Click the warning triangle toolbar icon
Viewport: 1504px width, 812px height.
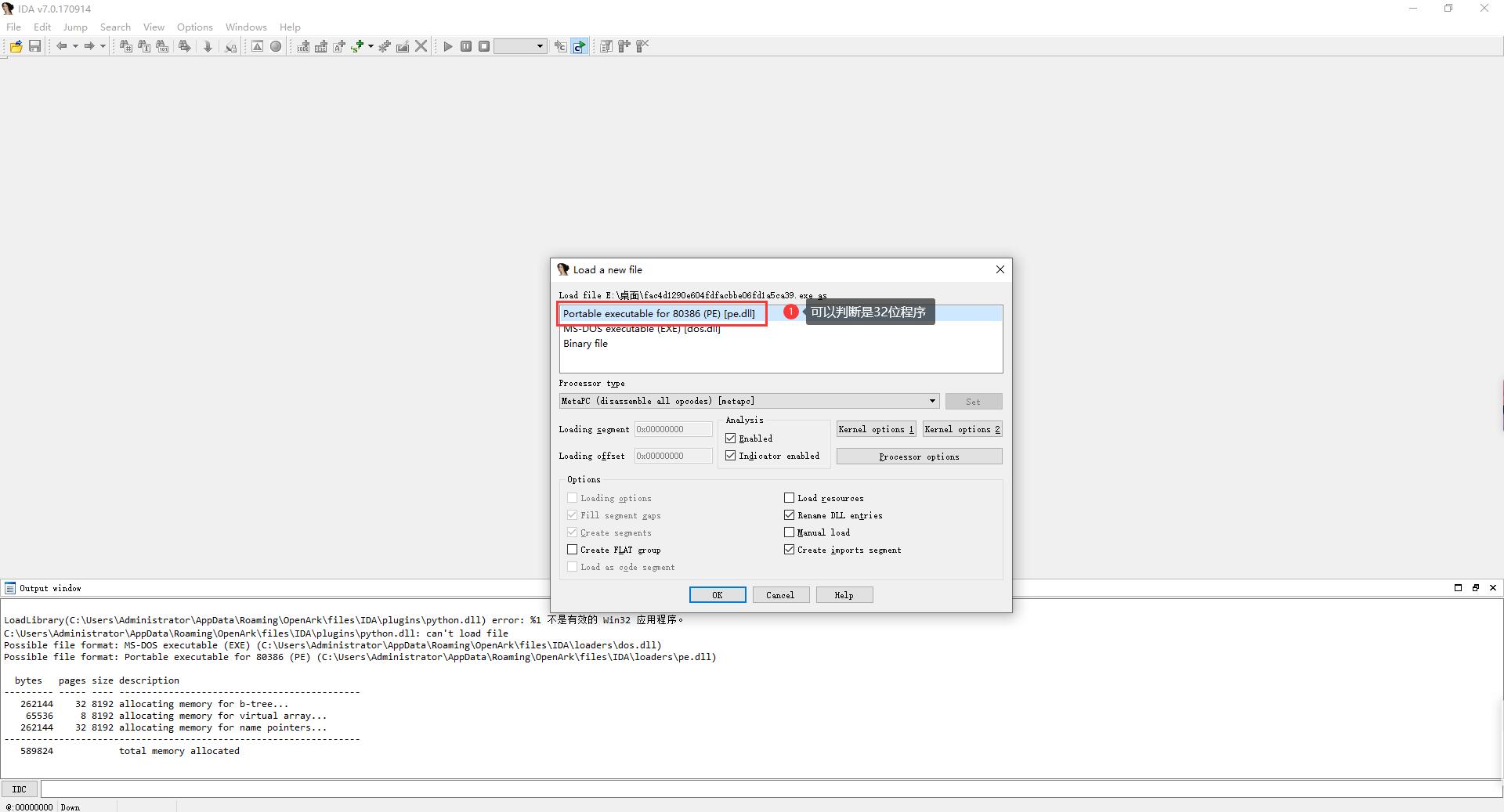coord(257,46)
